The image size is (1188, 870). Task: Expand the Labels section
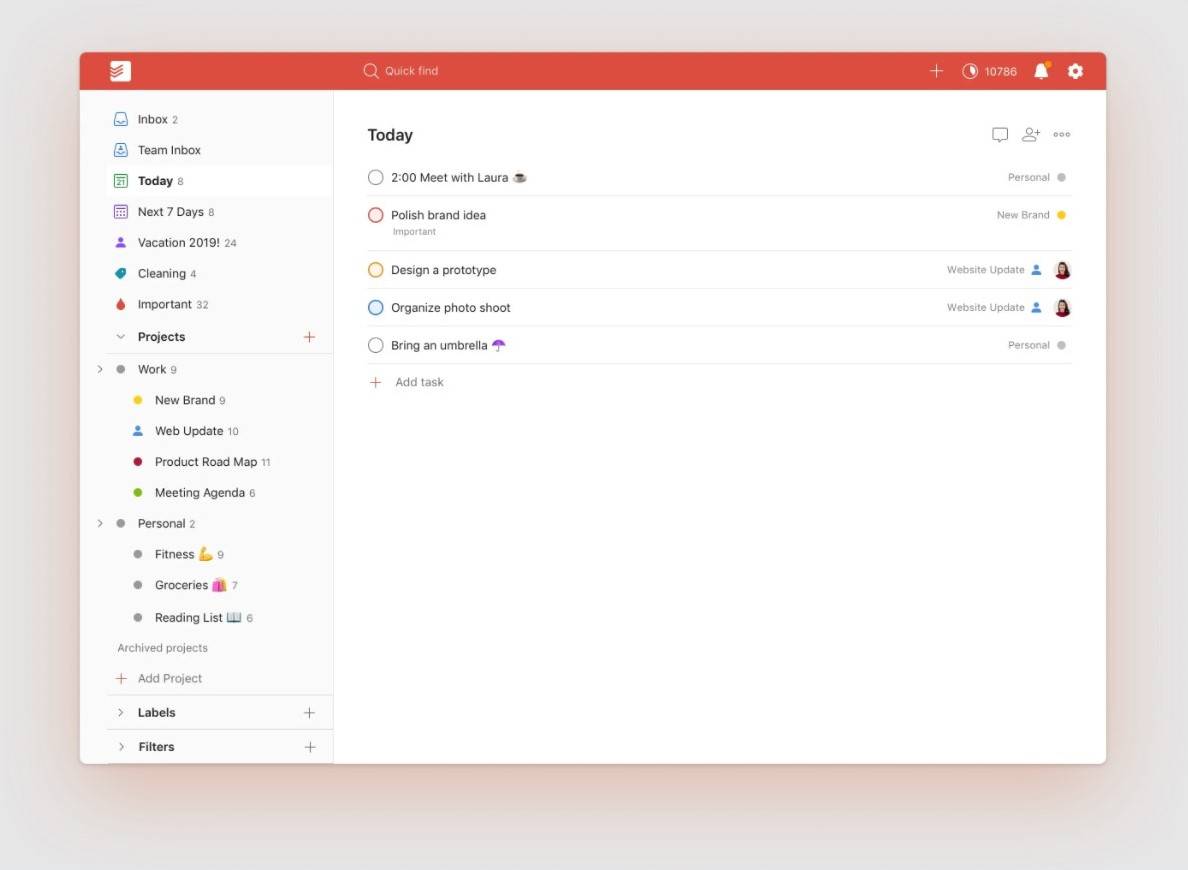(x=121, y=712)
